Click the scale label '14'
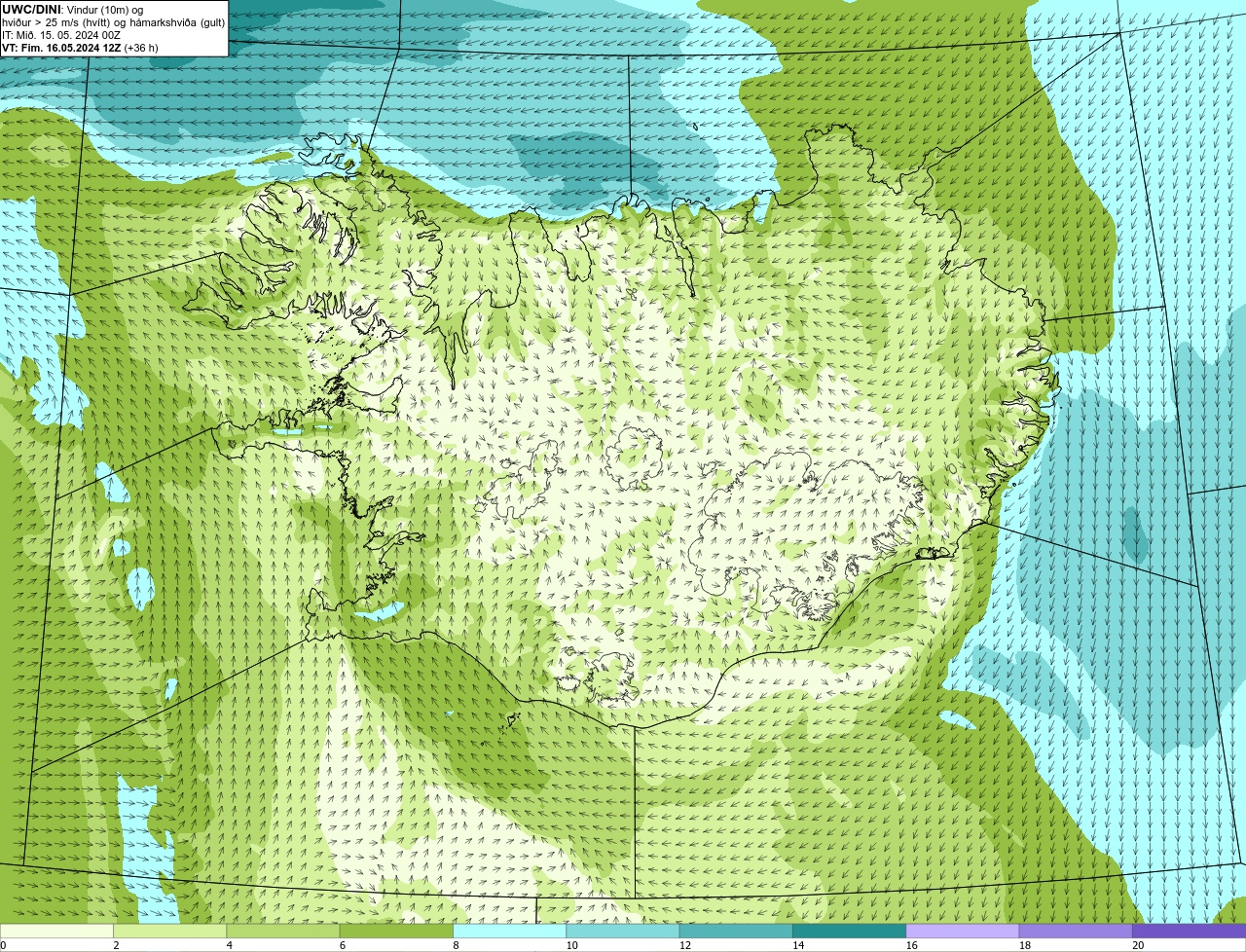The height and width of the screenshot is (952, 1246). point(798,945)
